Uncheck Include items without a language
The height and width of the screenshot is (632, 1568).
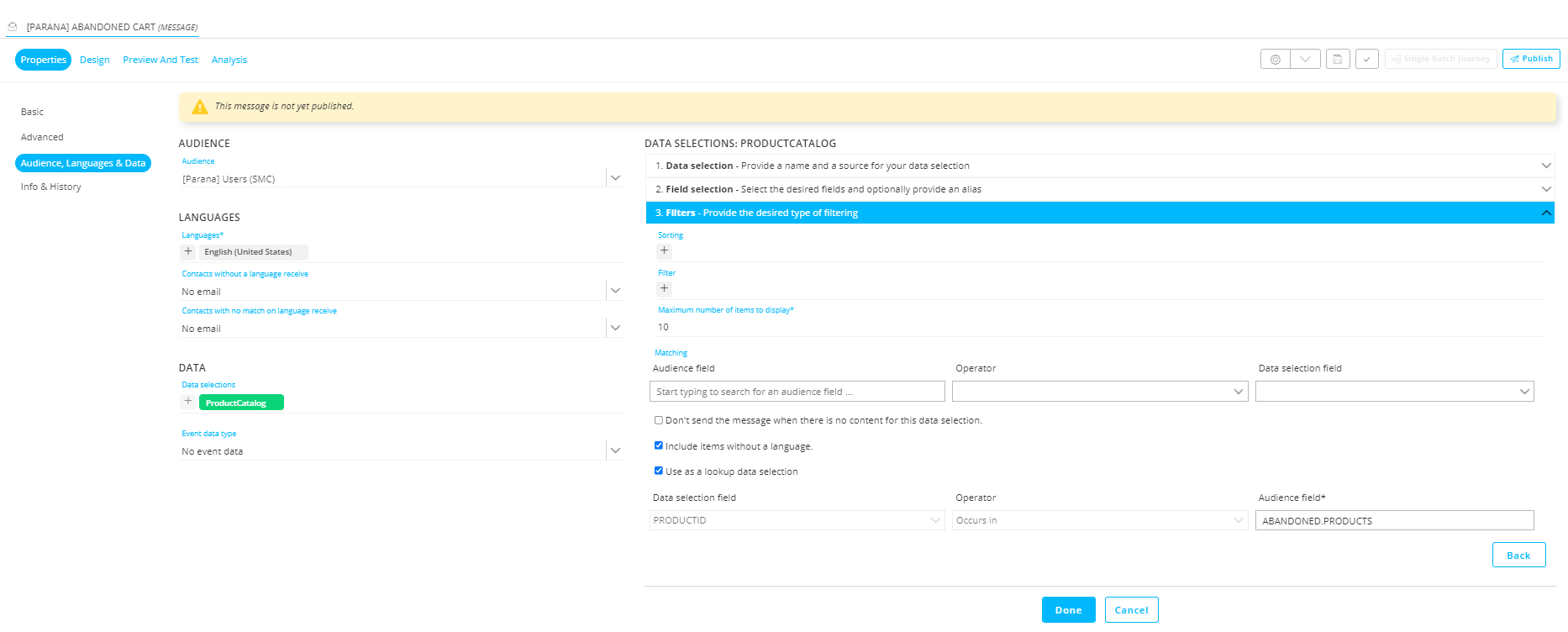pyautogui.click(x=659, y=446)
